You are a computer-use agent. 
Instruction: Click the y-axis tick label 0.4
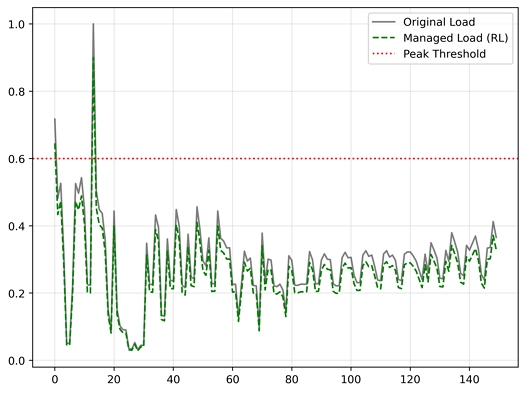coord(16,226)
